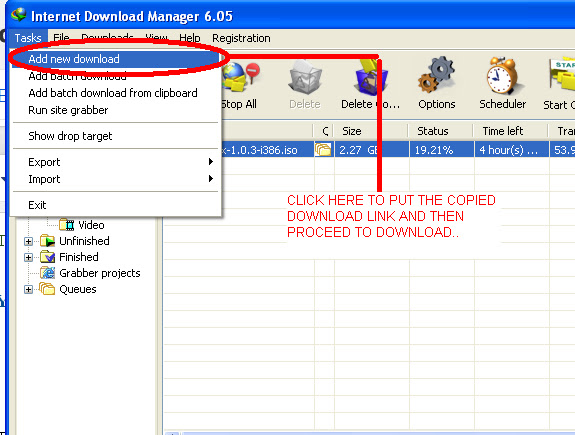This screenshot has width=575, height=435.
Task: Click the 2.27 GB size cell
Action: [371, 150]
